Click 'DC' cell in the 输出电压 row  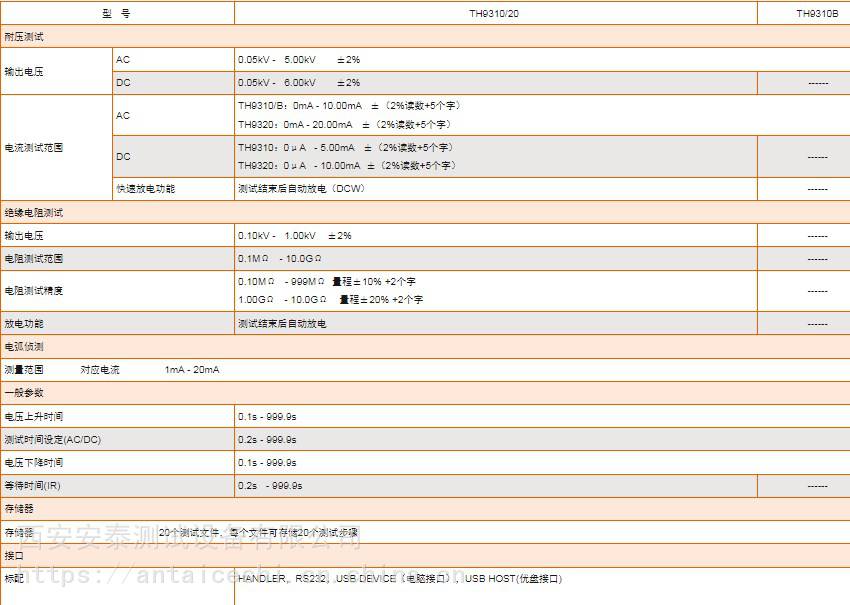(123, 82)
